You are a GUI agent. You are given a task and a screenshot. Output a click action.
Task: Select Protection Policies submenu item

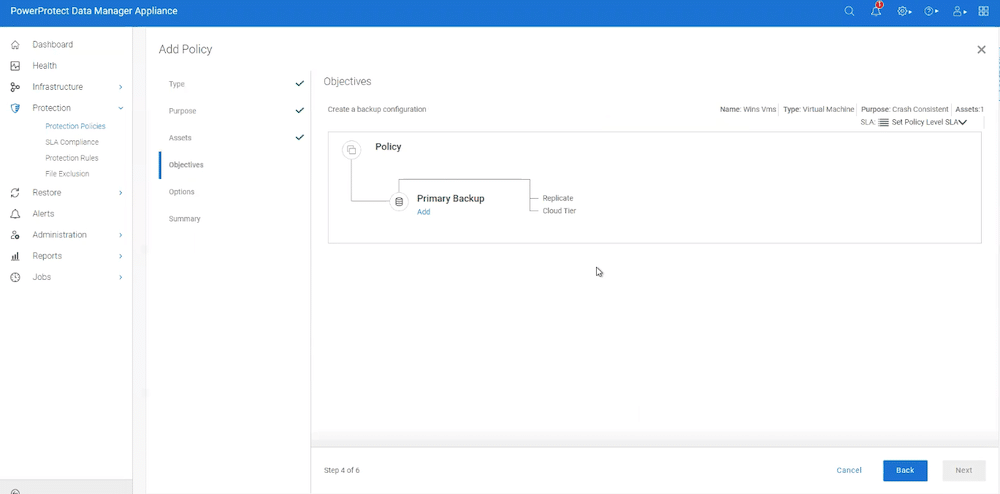(x=75, y=126)
